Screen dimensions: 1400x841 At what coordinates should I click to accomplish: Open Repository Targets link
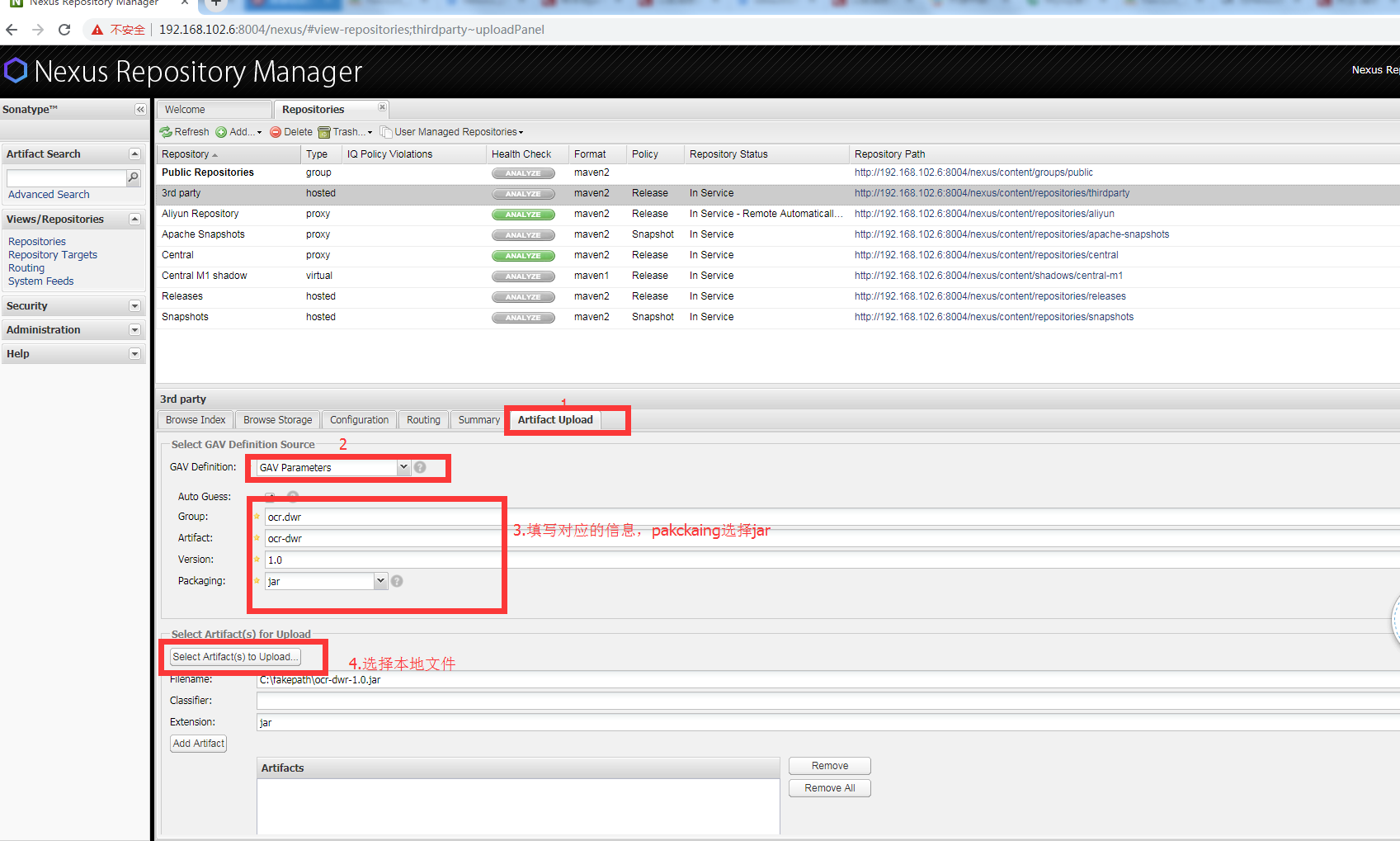53,255
